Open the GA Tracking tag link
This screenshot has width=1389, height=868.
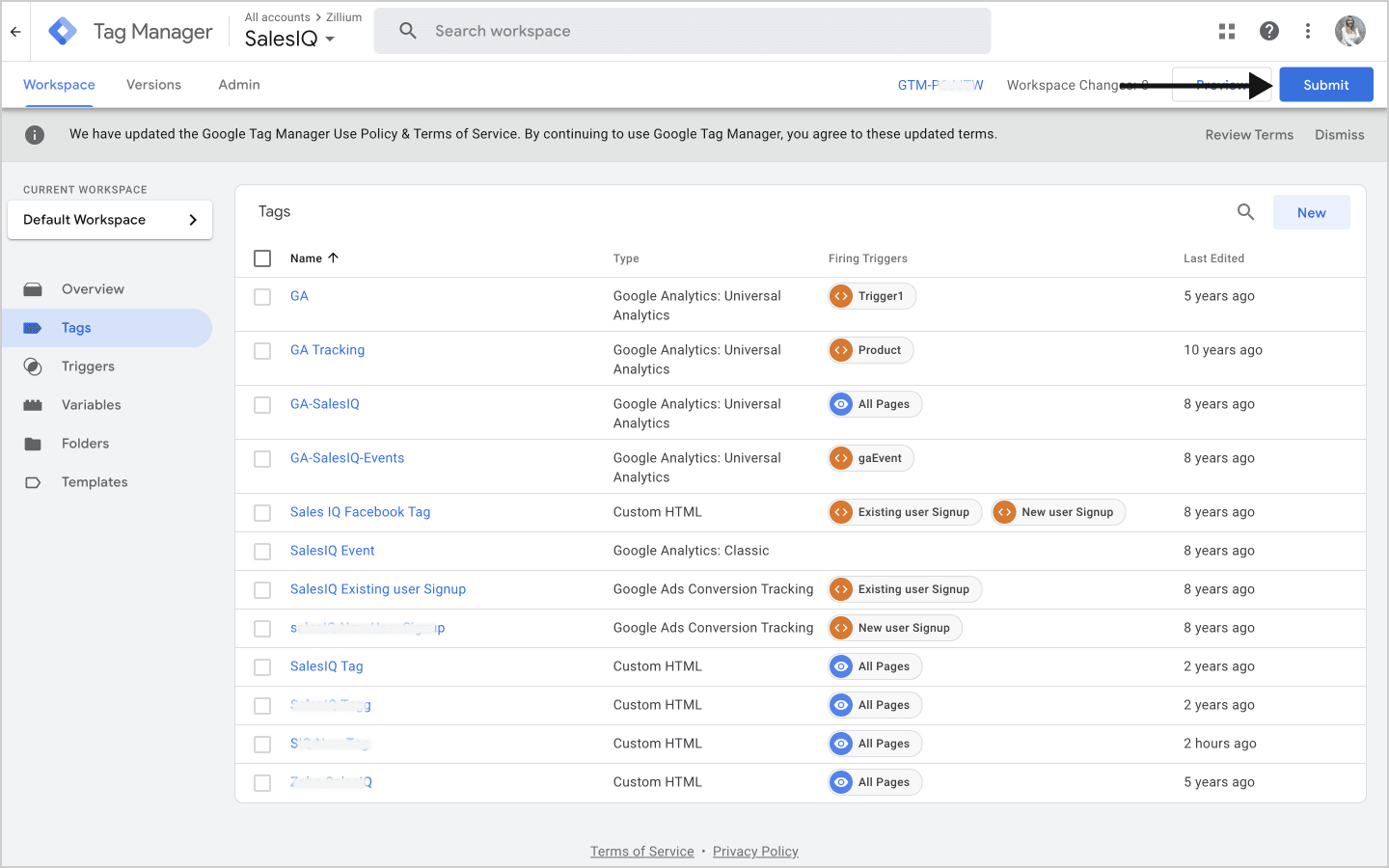point(327,350)
